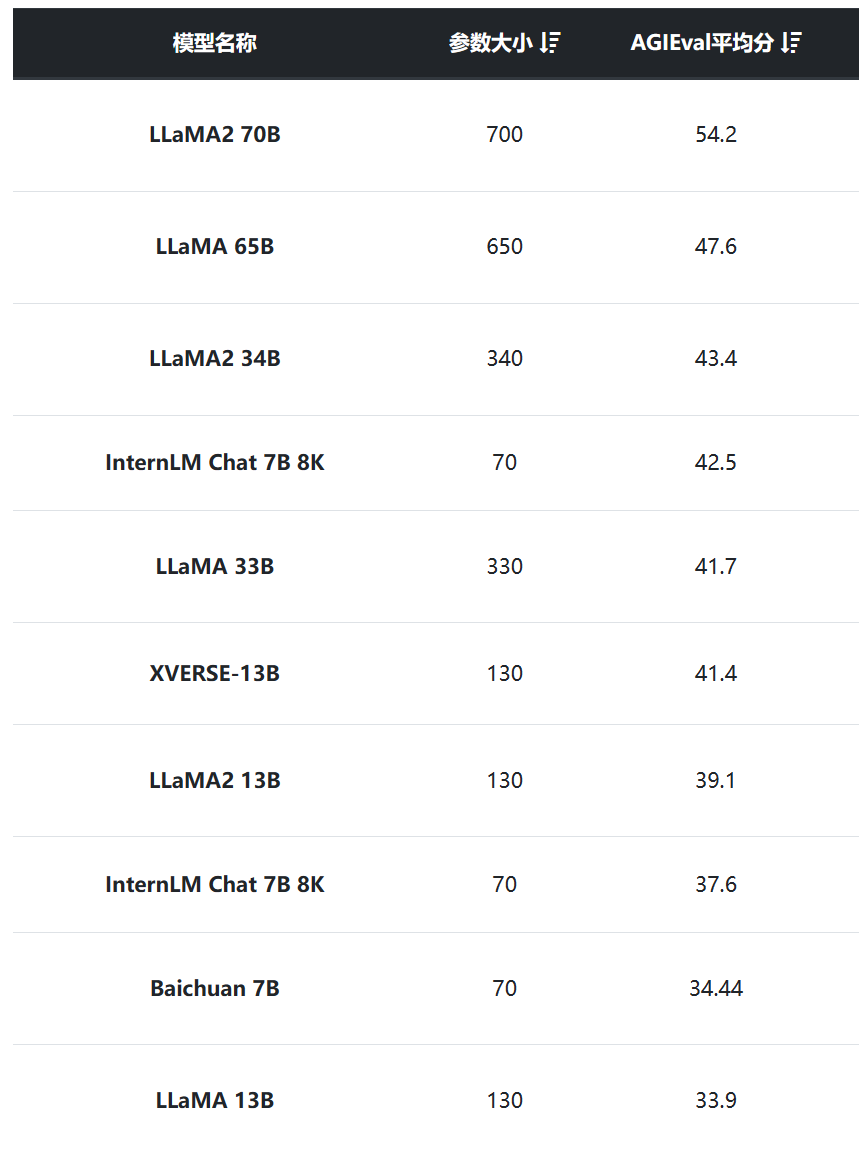Select the LLaMA2 13B model name
The image size is (859, 1149).
click(215, 780)
